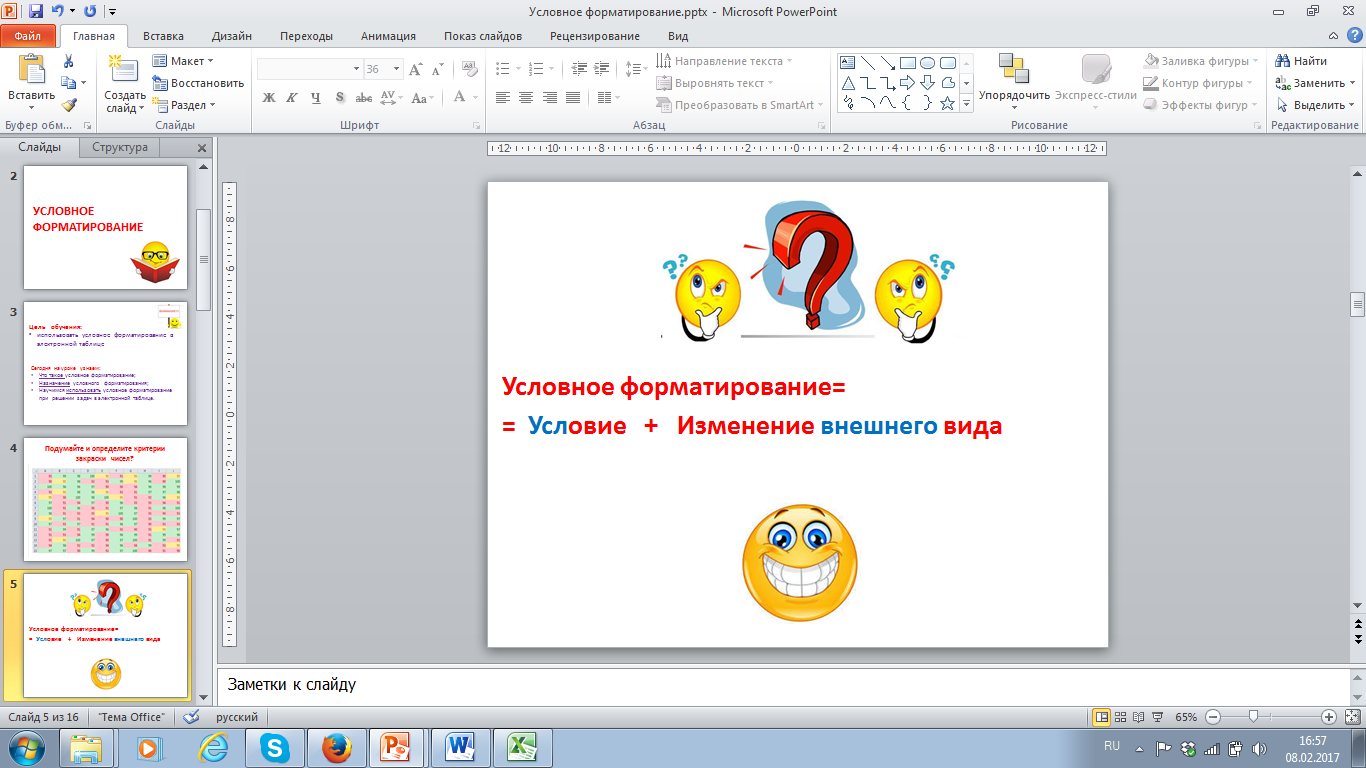This screenshot has height=768, width=1366.
Task: Switch to Slide Sorter view icon
Action: [x=1122, y=717]
